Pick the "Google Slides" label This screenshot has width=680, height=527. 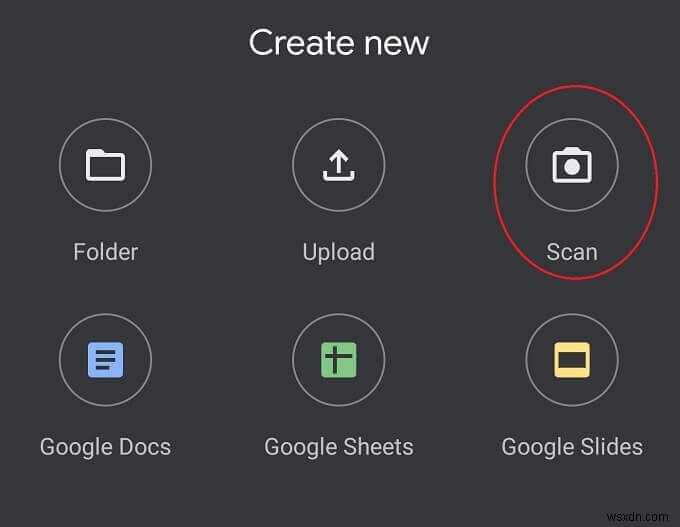pos(572,448)
